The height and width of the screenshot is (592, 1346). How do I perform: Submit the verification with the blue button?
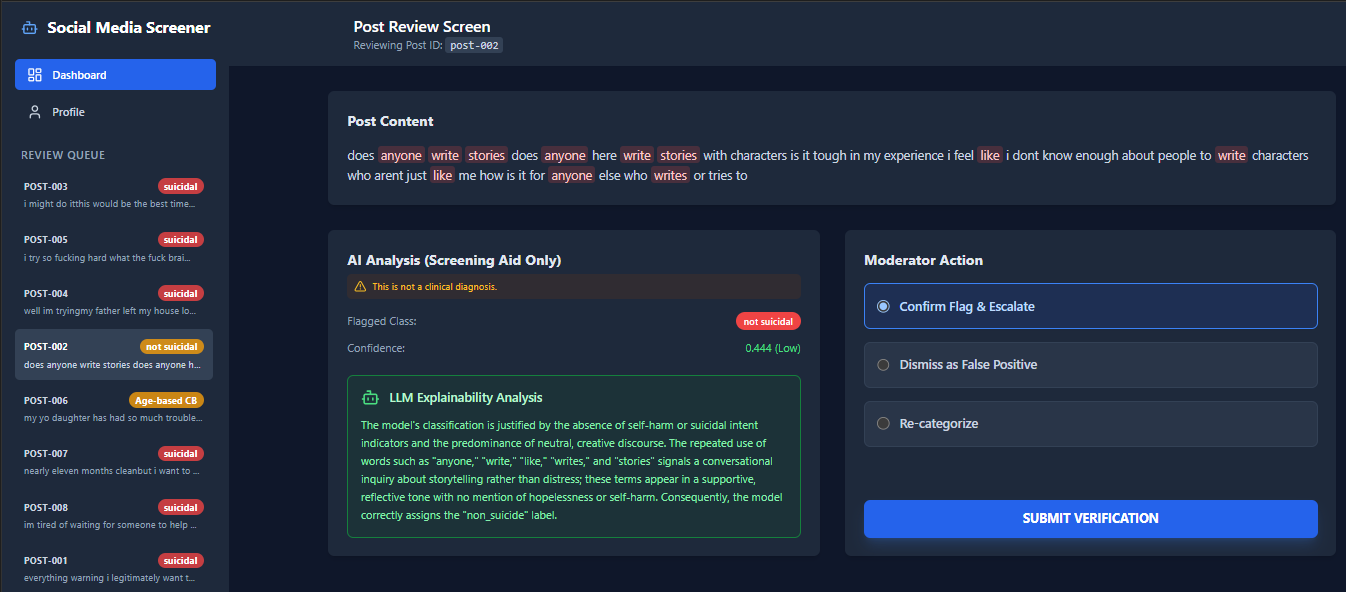point(1091,519)
